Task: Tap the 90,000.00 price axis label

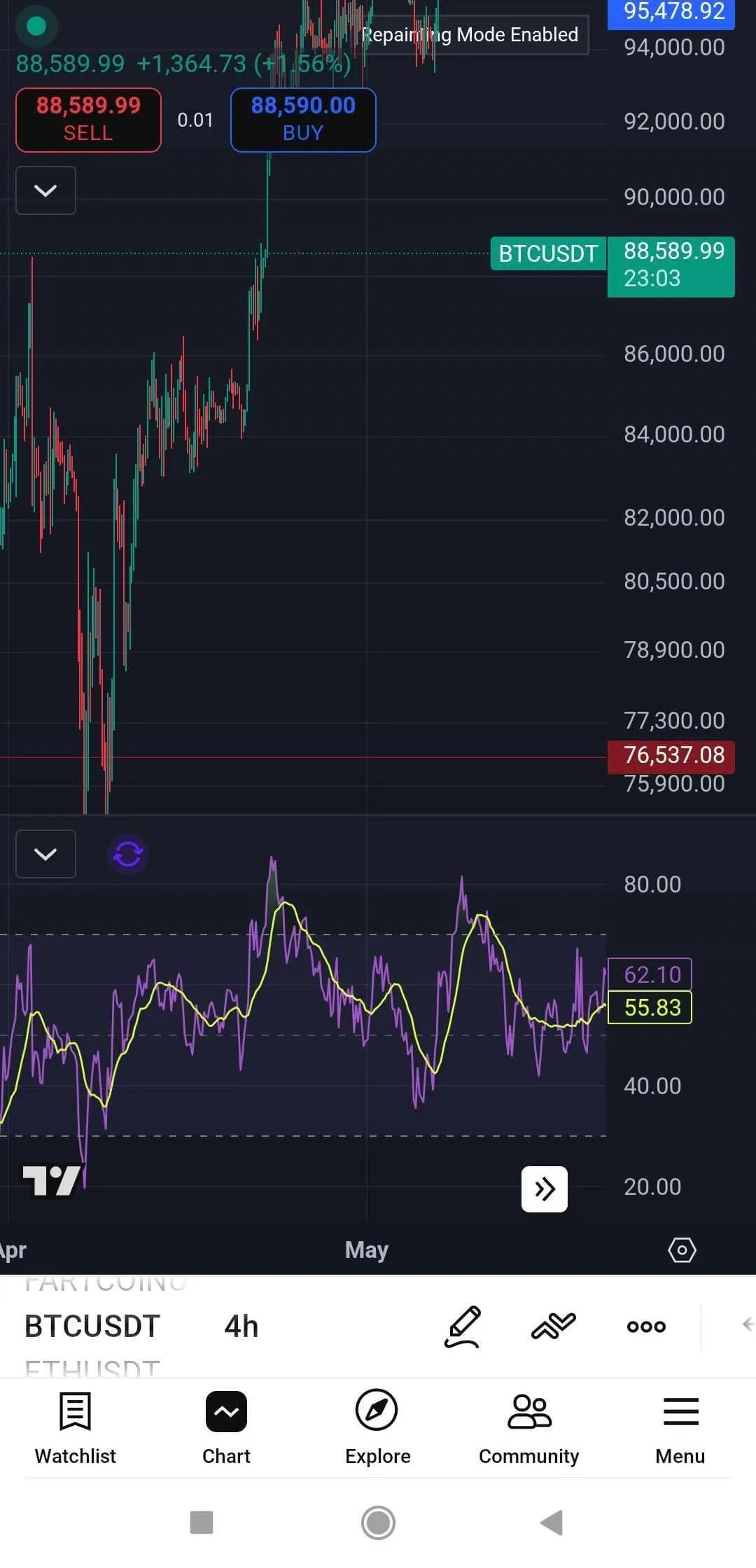Action: [x=674, y=197]
